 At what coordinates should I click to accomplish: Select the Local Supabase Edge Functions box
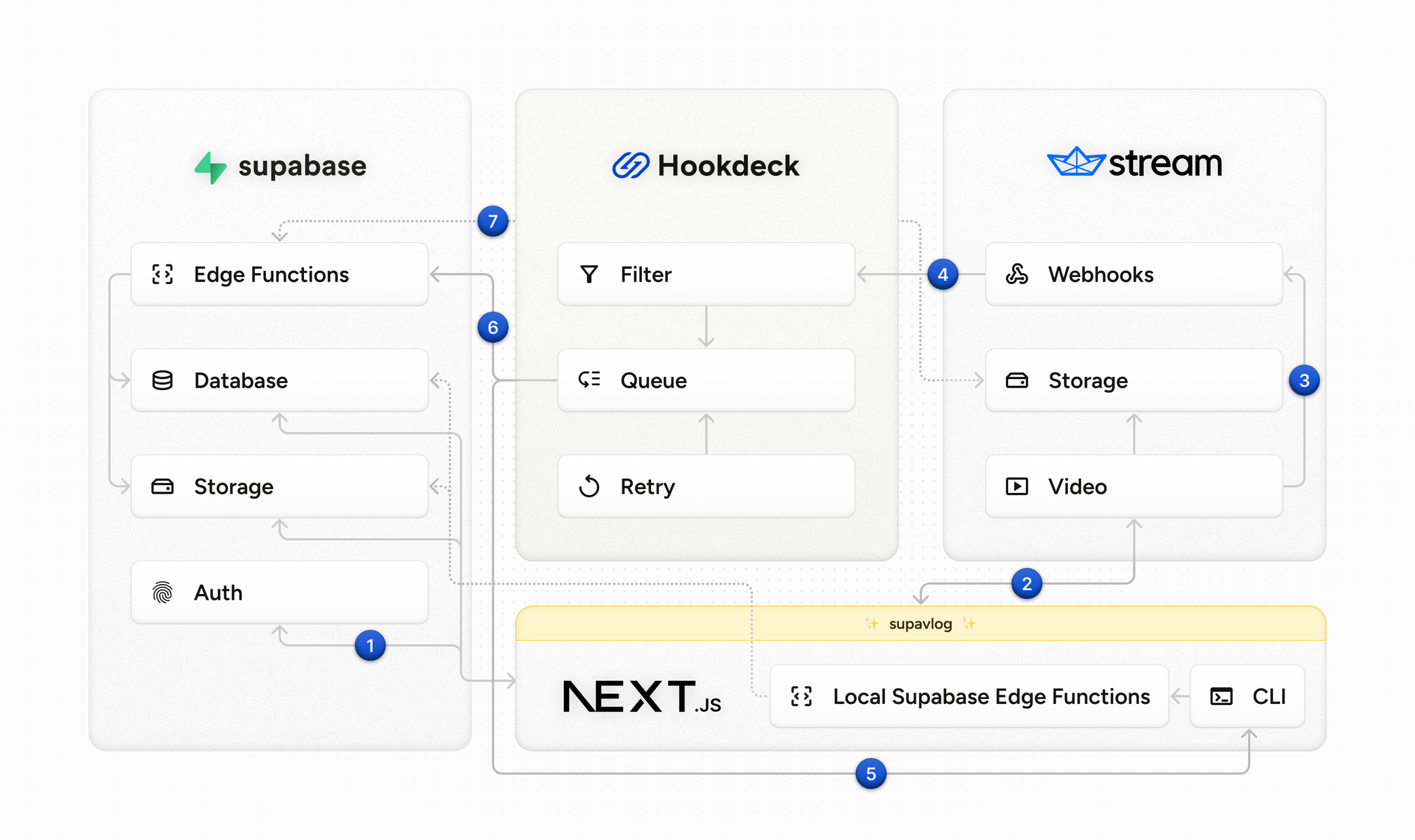click(969, 697)
